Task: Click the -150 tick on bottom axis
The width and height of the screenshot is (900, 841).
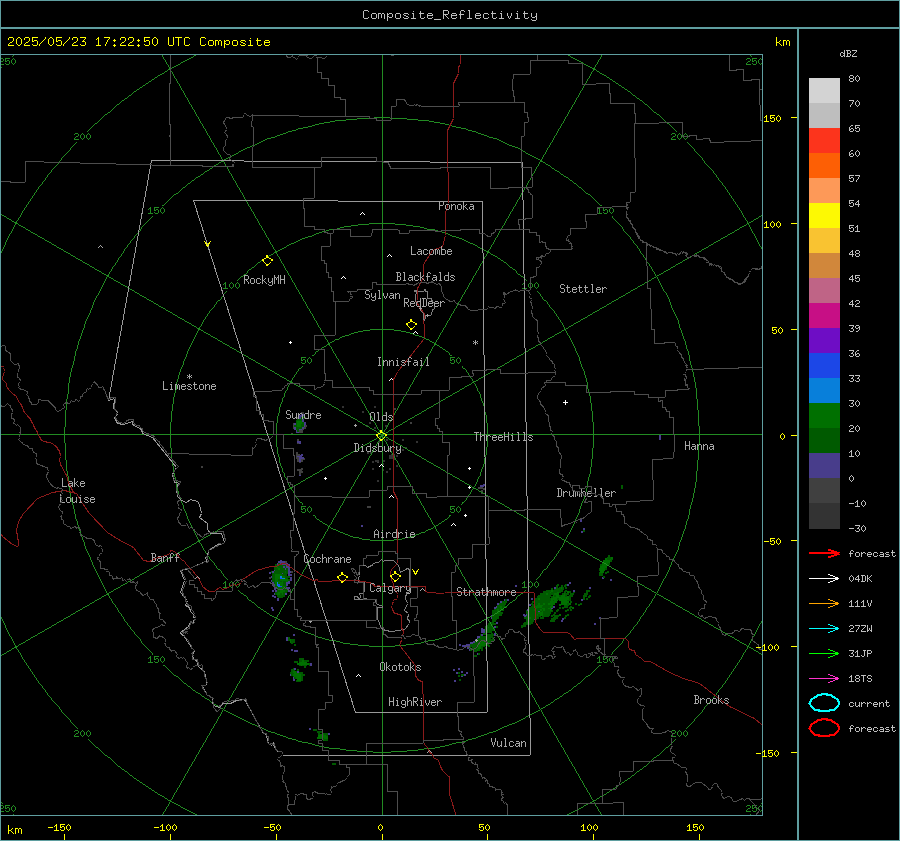Action: [x=59, y=827]
